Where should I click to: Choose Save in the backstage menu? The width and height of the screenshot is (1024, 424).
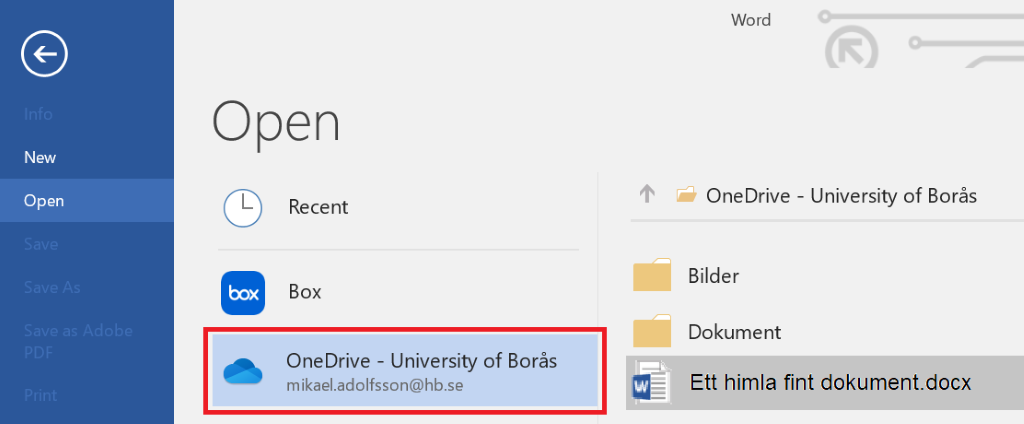[x=41, y=244]
